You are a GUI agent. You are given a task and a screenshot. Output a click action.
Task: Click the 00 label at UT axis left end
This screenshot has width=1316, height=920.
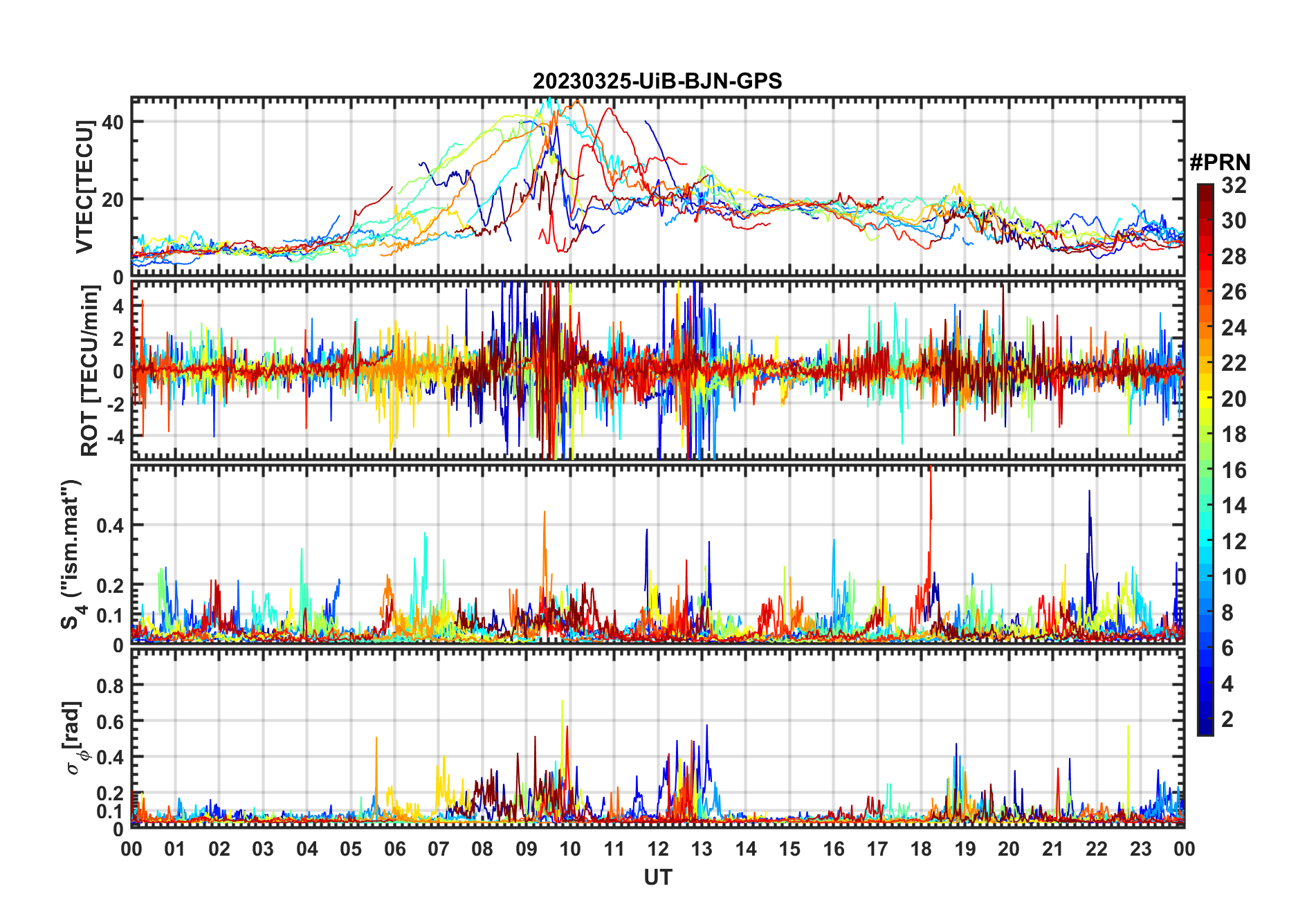tap(131, 849)
